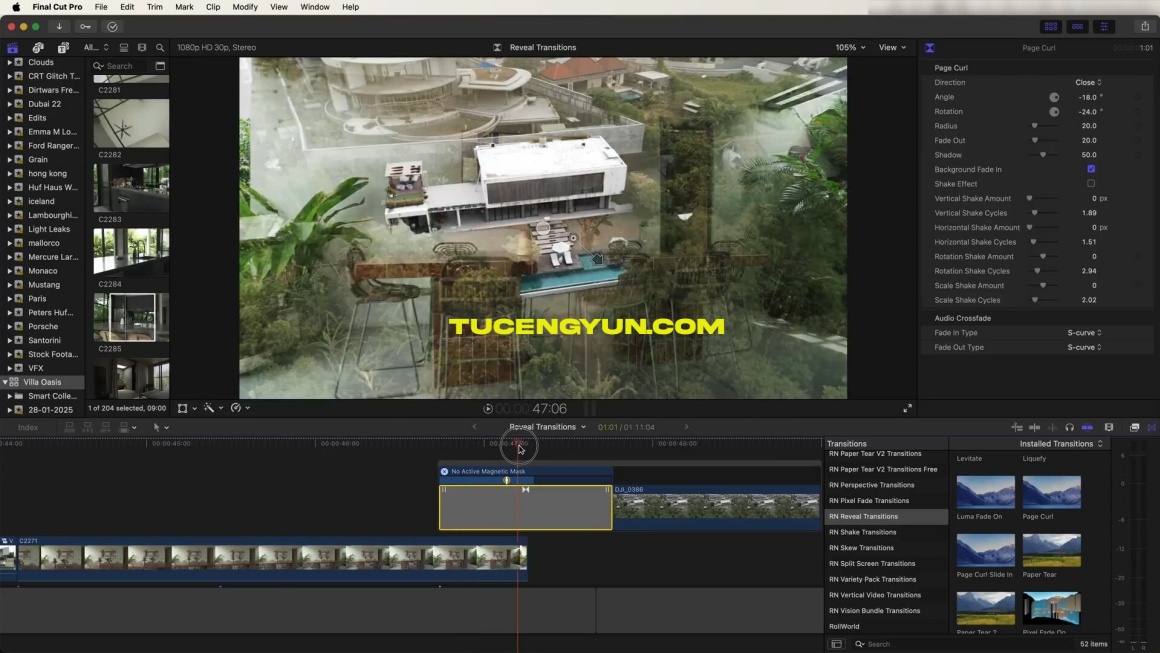
Task: Click the viewer fullscreen arrows icon
Action: [x=907, y=408]
